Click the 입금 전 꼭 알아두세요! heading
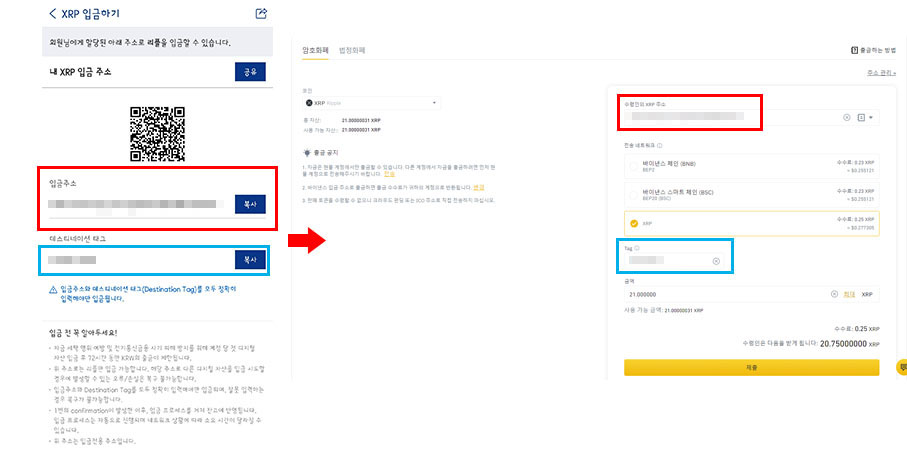907x454 pixels. [x=83, y=333]
